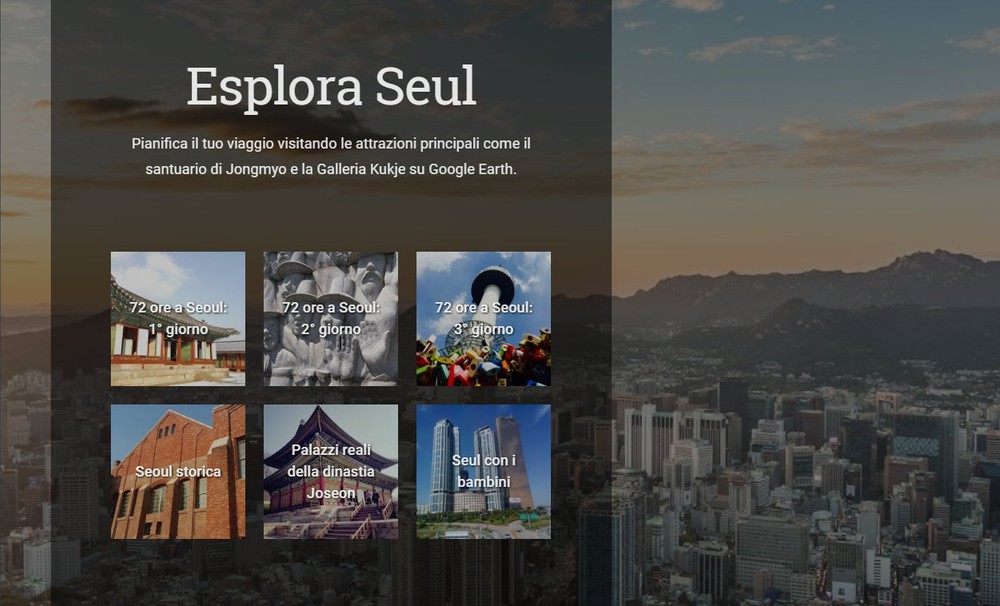Screen dimensions: 1000x606
Task: Select the Seoul storica brick building tile
Action: click(178, 471)
